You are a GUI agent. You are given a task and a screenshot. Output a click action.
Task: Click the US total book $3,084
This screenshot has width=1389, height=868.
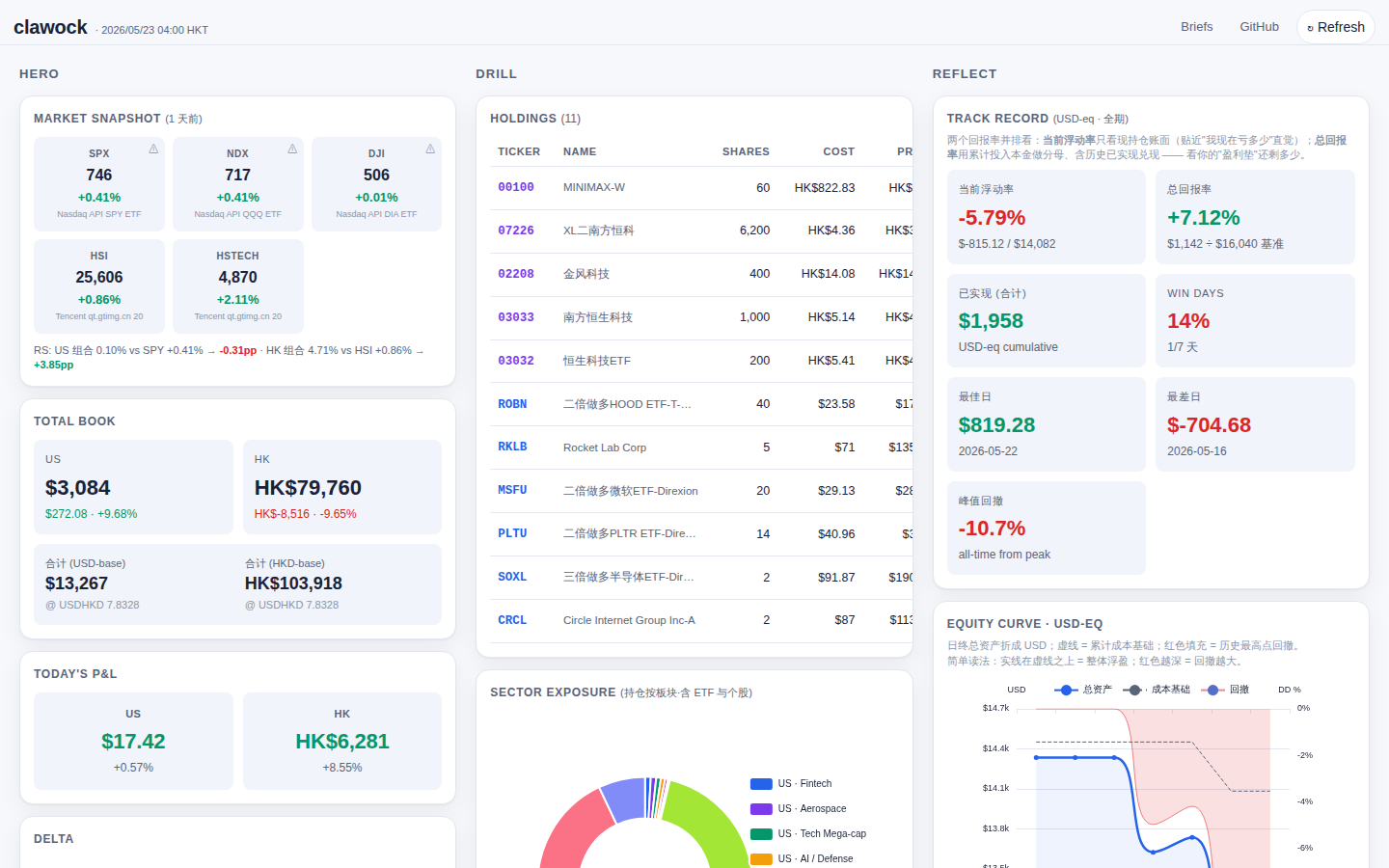(x=78, y=488)
